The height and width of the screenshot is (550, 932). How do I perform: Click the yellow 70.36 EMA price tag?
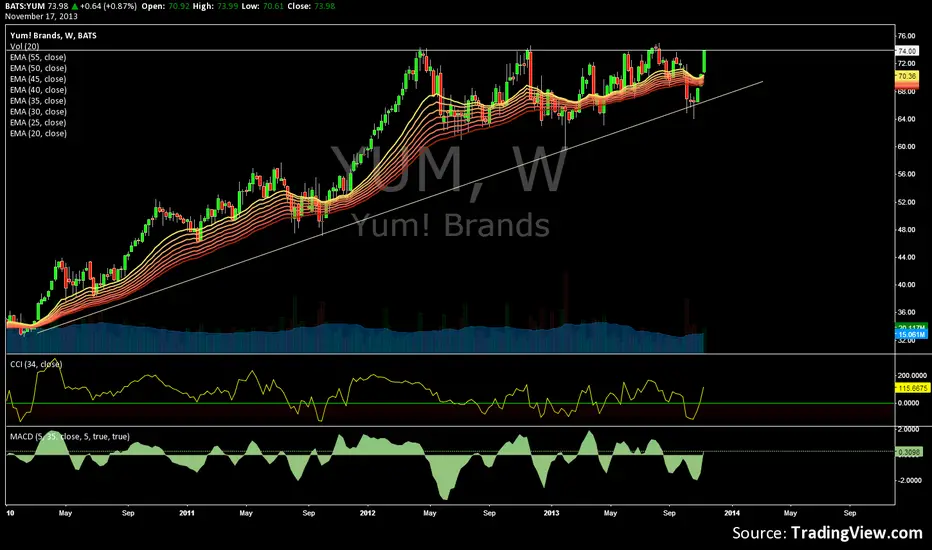click(906, 76)
